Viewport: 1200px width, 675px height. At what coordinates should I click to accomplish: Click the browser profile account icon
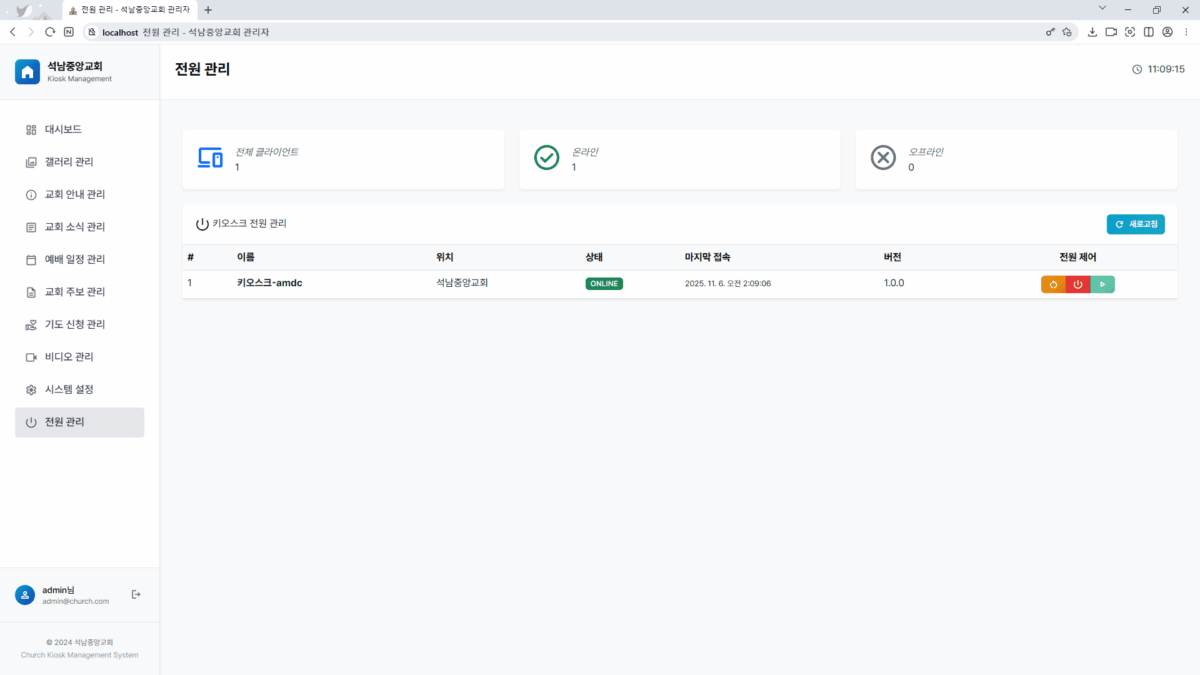1167,32
